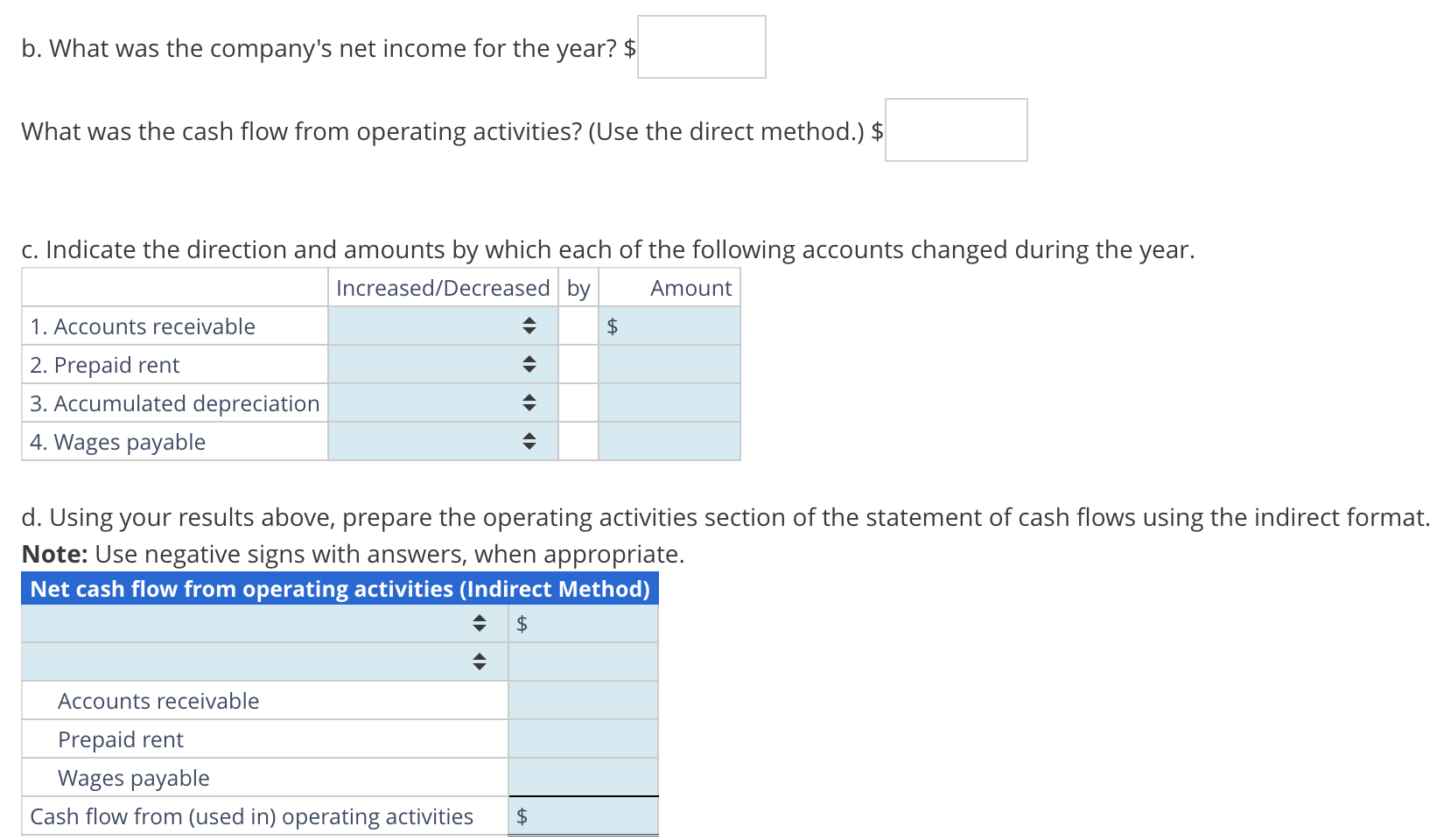Click the sort arrows icon beside Prepaid rent row
Screen dimensions: 1444x840
529,364
